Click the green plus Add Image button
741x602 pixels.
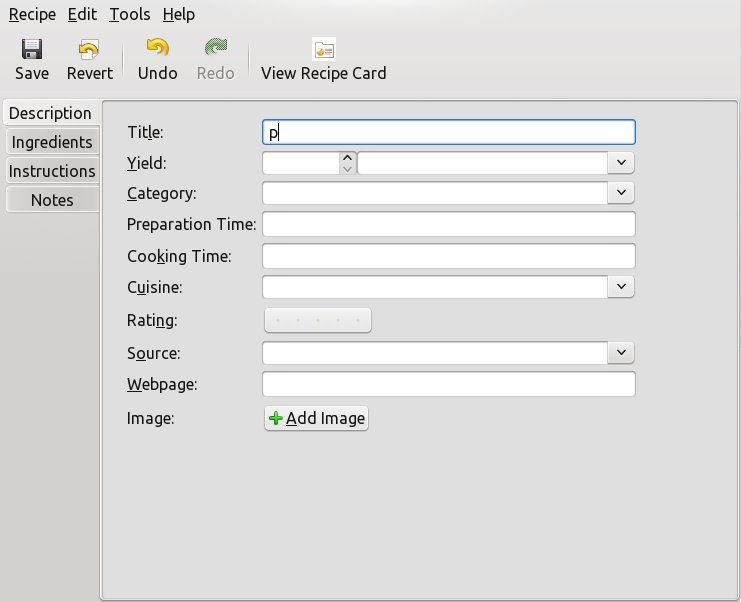click(x=316, y=418)
